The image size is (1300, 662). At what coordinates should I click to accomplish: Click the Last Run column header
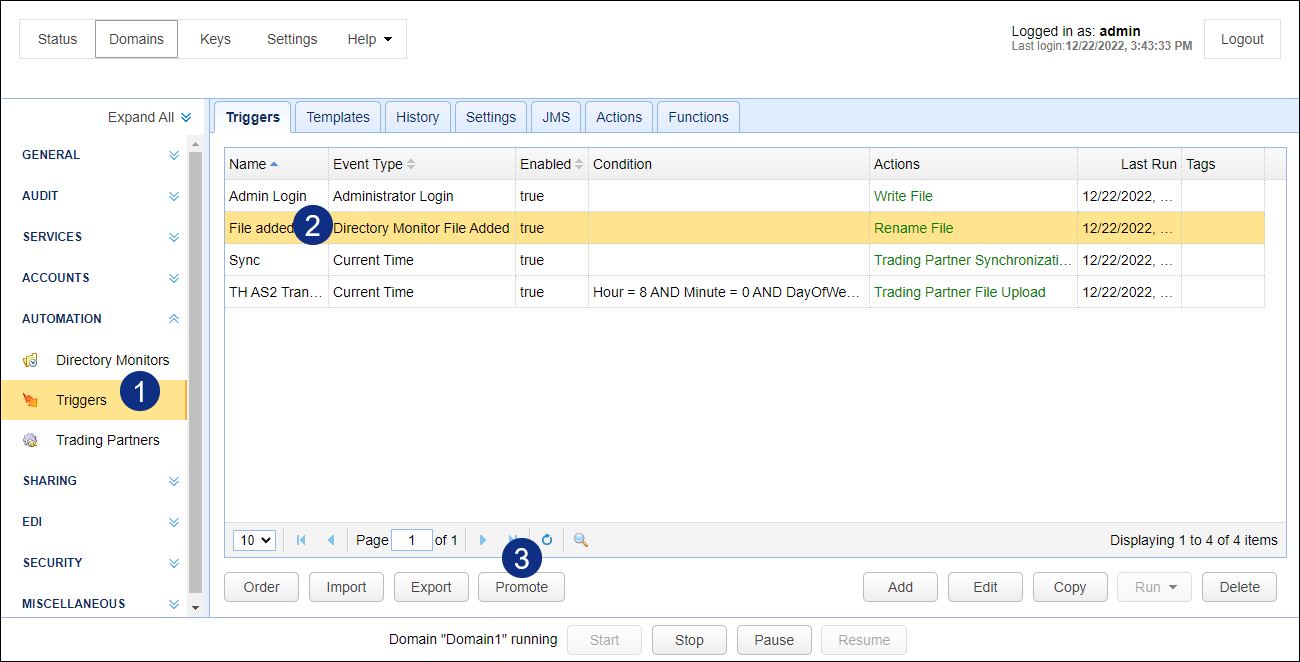pos(1129,164)
